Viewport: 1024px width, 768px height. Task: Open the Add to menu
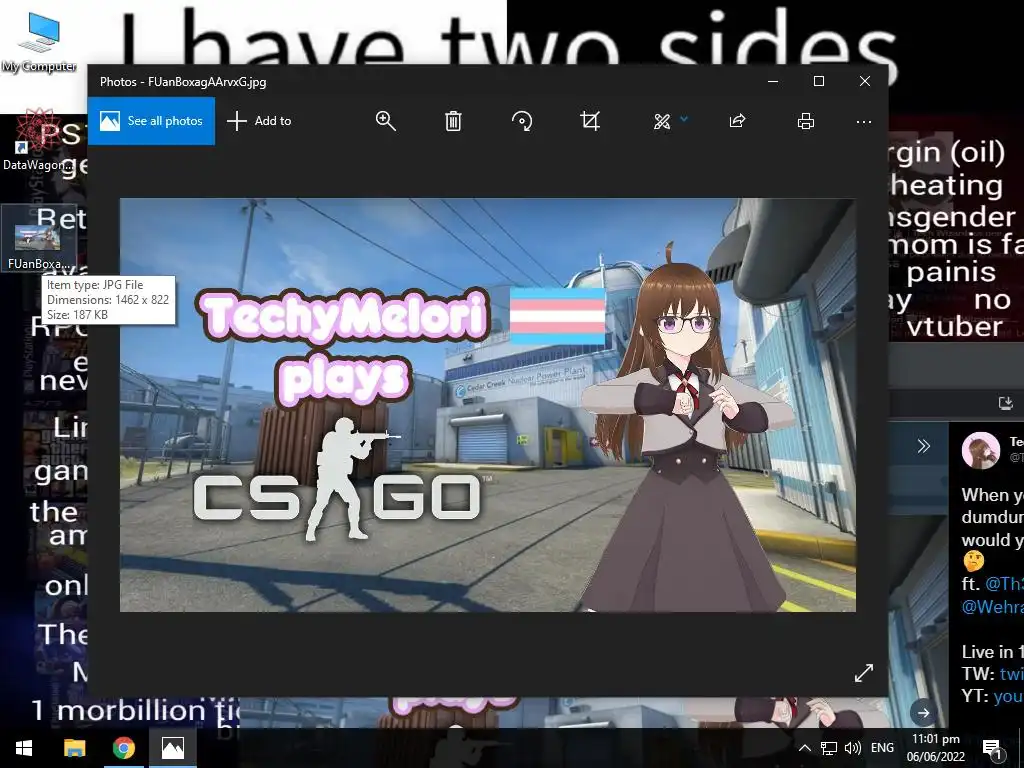pos(259,121)
